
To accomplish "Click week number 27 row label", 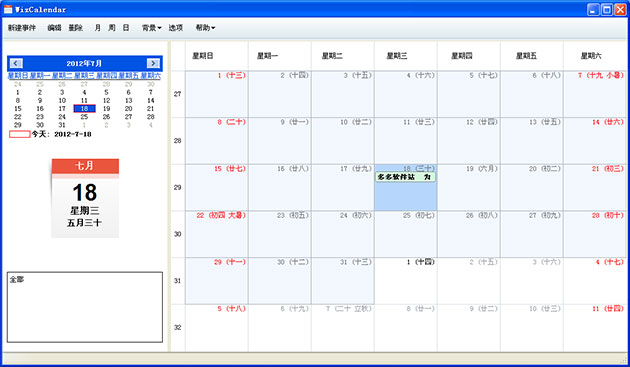I will click(x=177, y=94).
